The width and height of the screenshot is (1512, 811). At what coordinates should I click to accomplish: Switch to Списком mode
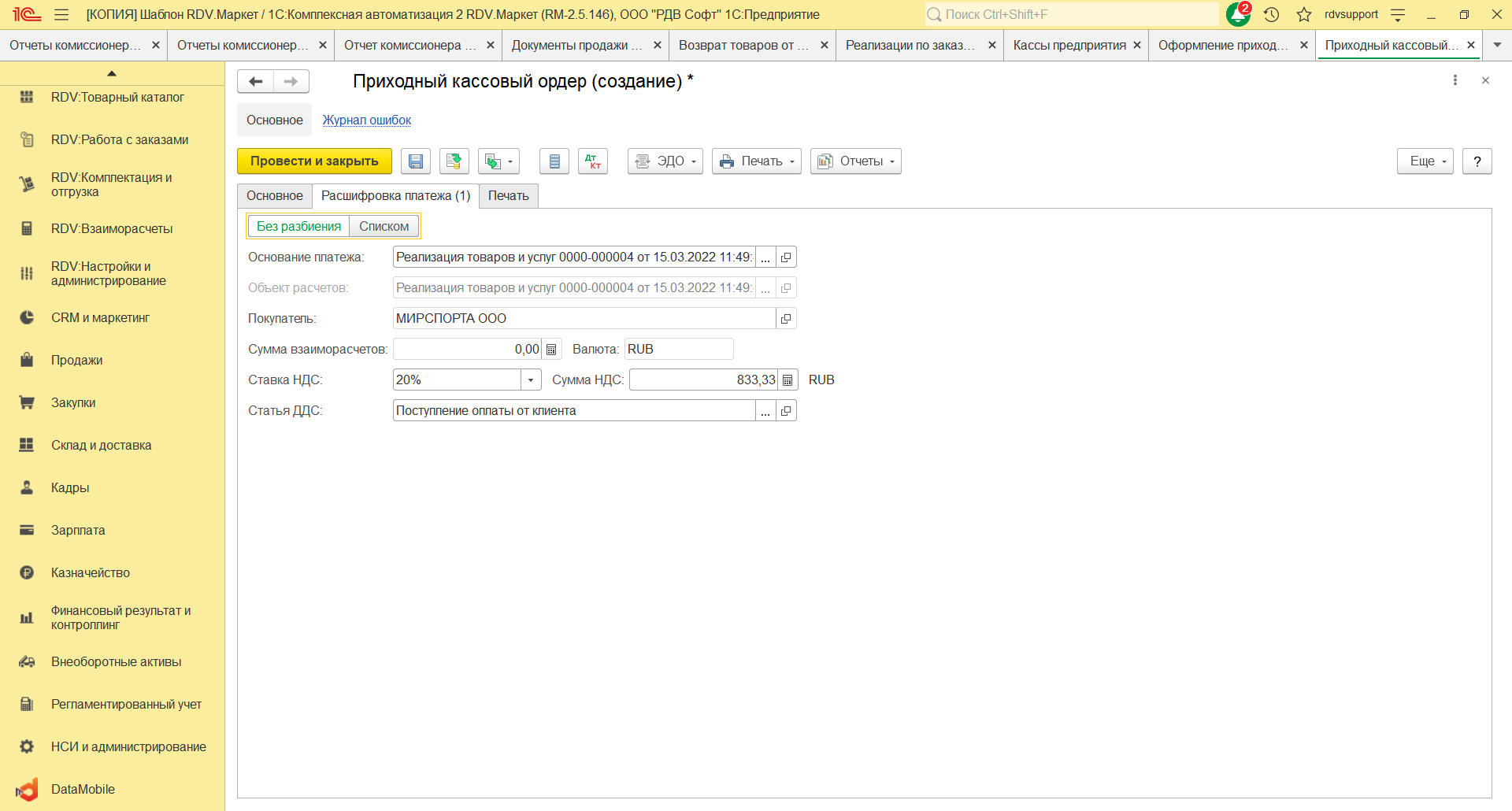point(384,227)
